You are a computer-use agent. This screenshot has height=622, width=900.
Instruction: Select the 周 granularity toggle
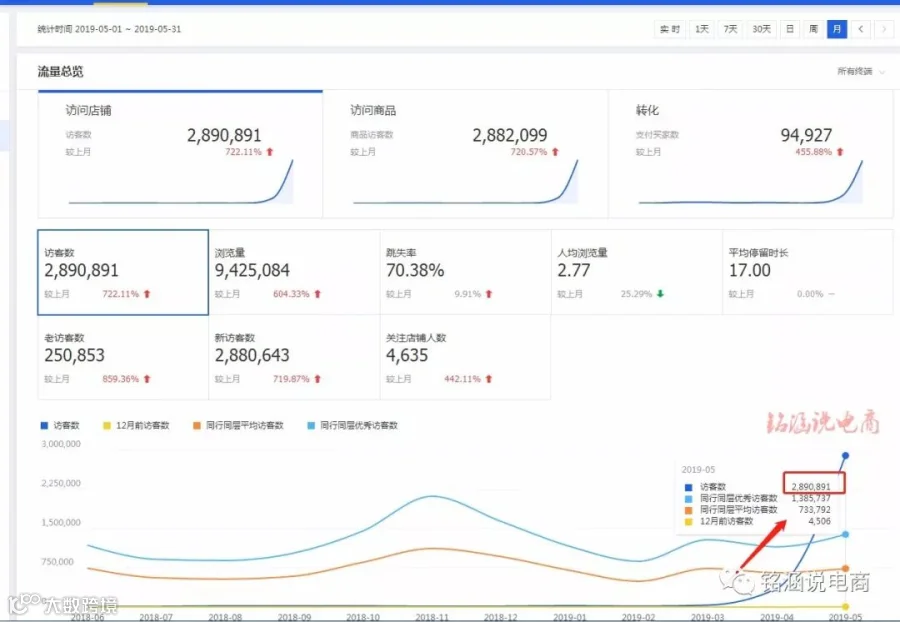(x=813, y=29)
